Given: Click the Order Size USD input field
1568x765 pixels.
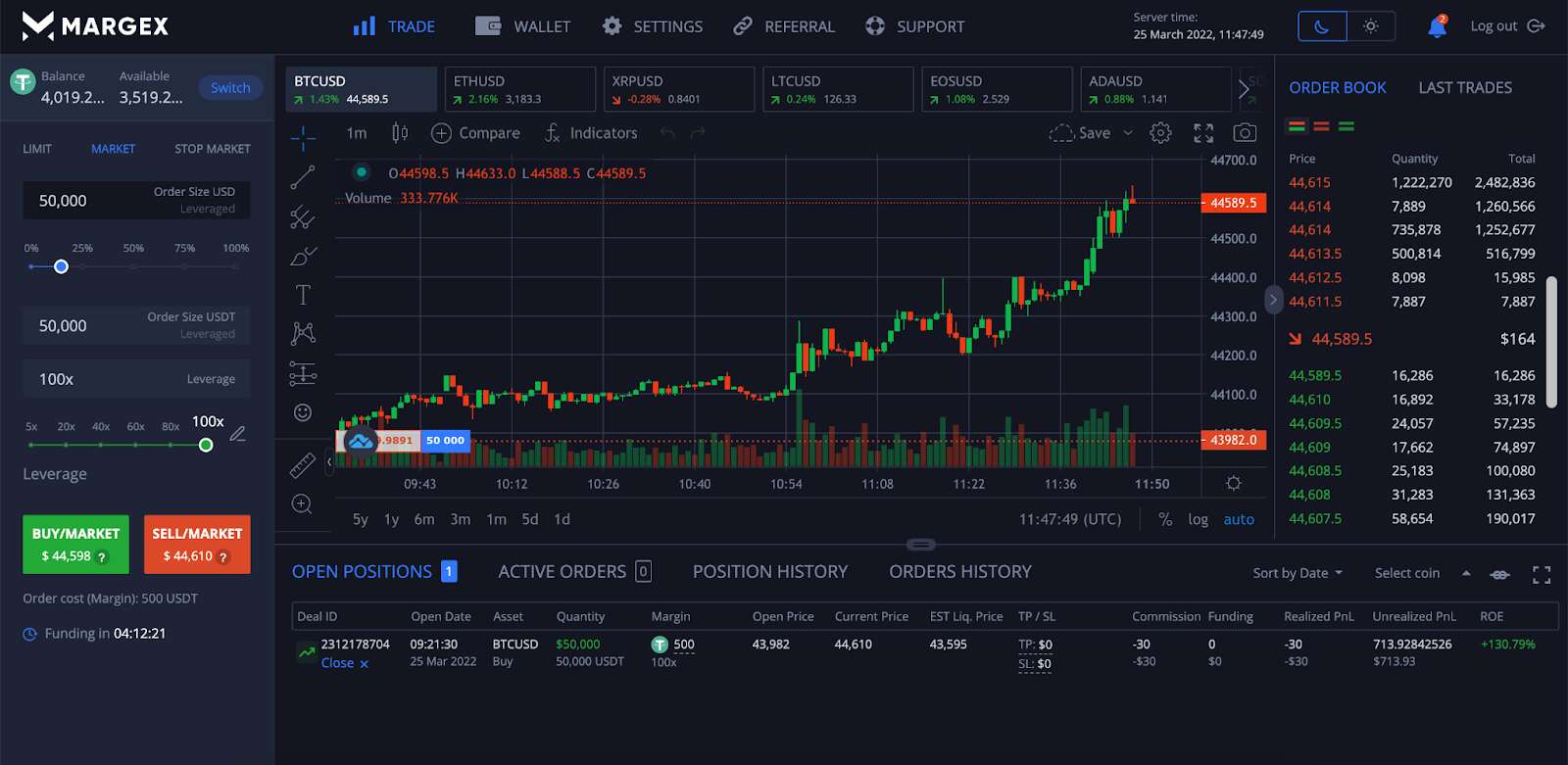Looking at the screenshot, I should 136,200.
